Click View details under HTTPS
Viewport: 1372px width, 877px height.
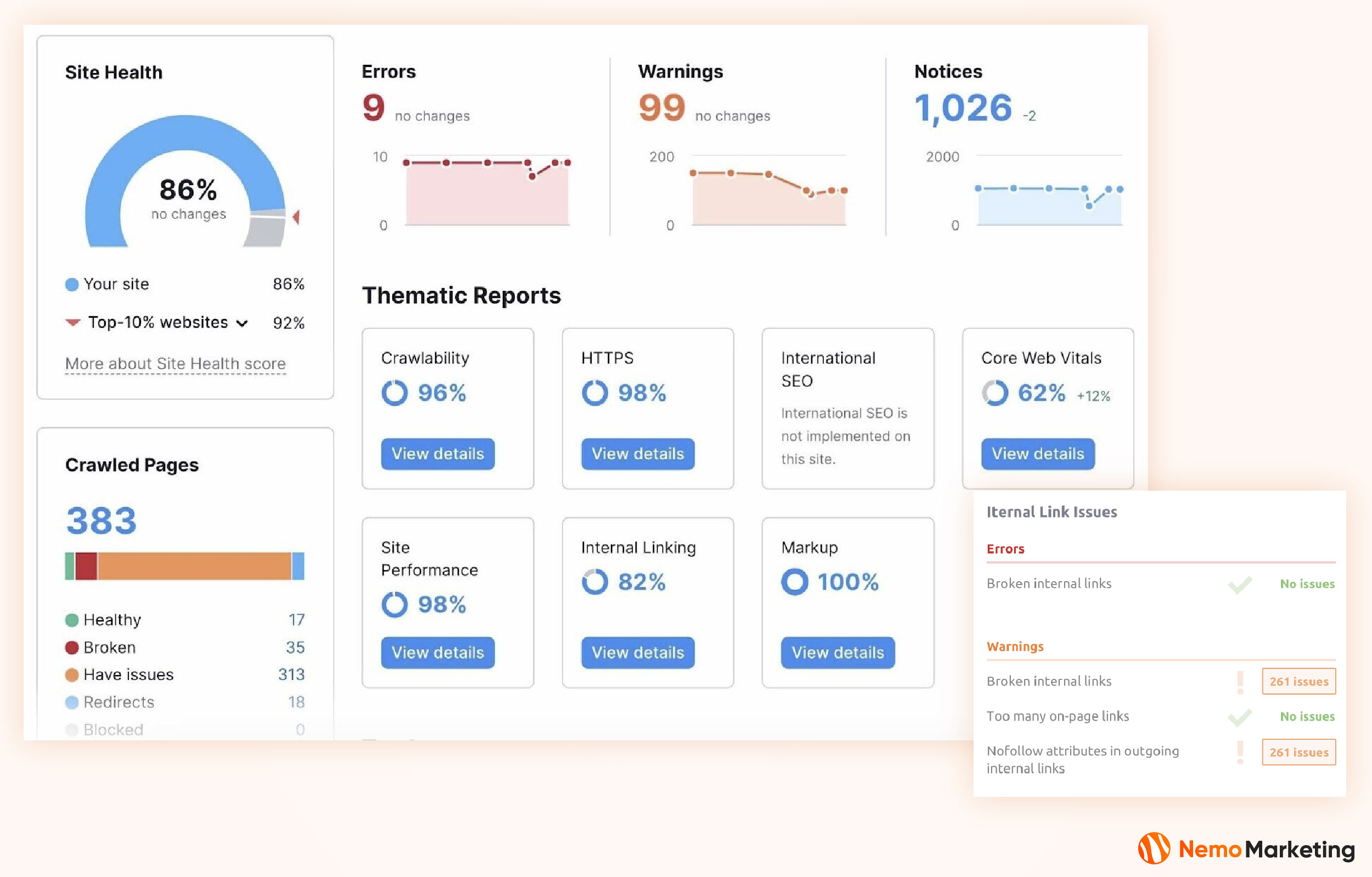tap(638, 454)
